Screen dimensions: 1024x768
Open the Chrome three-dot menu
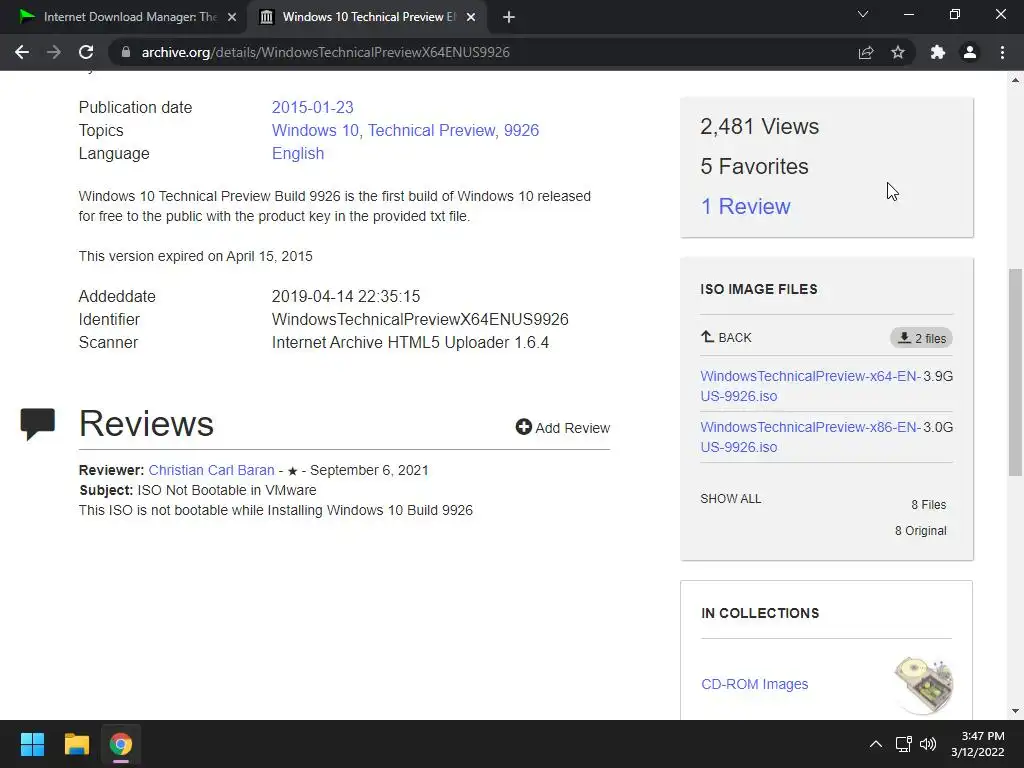pos(1002,52)
